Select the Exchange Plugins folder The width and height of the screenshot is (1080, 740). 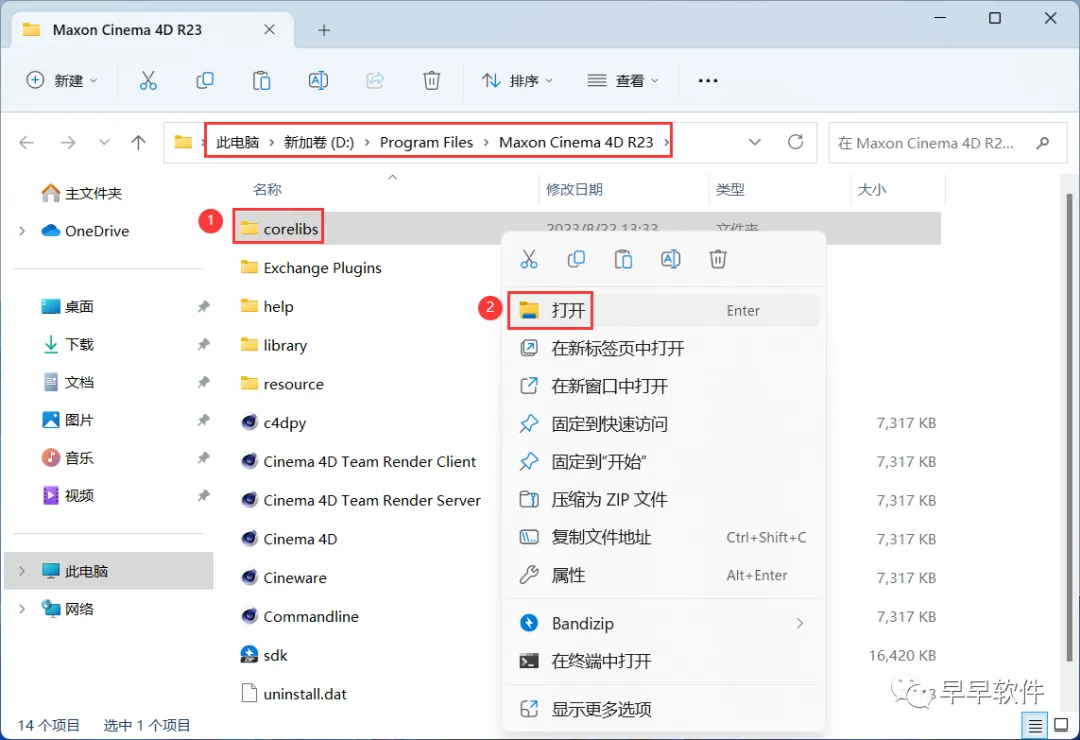(x=311, y=267)
